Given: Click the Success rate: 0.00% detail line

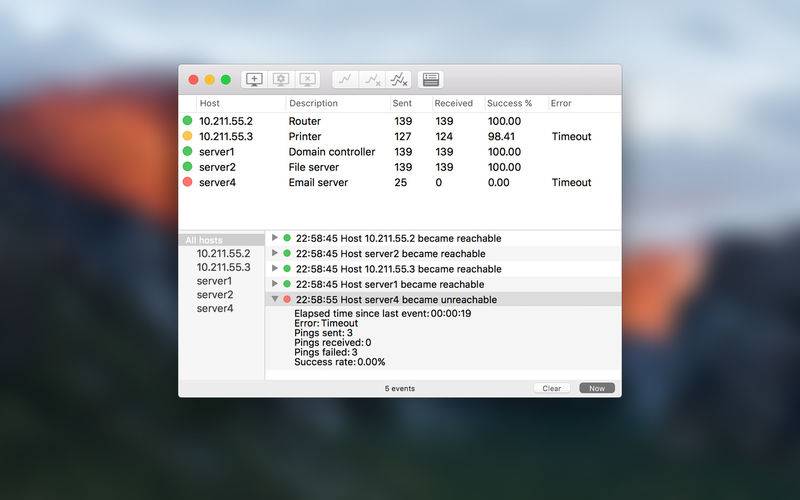Looking at the screenshot, I should coord(340,362).
